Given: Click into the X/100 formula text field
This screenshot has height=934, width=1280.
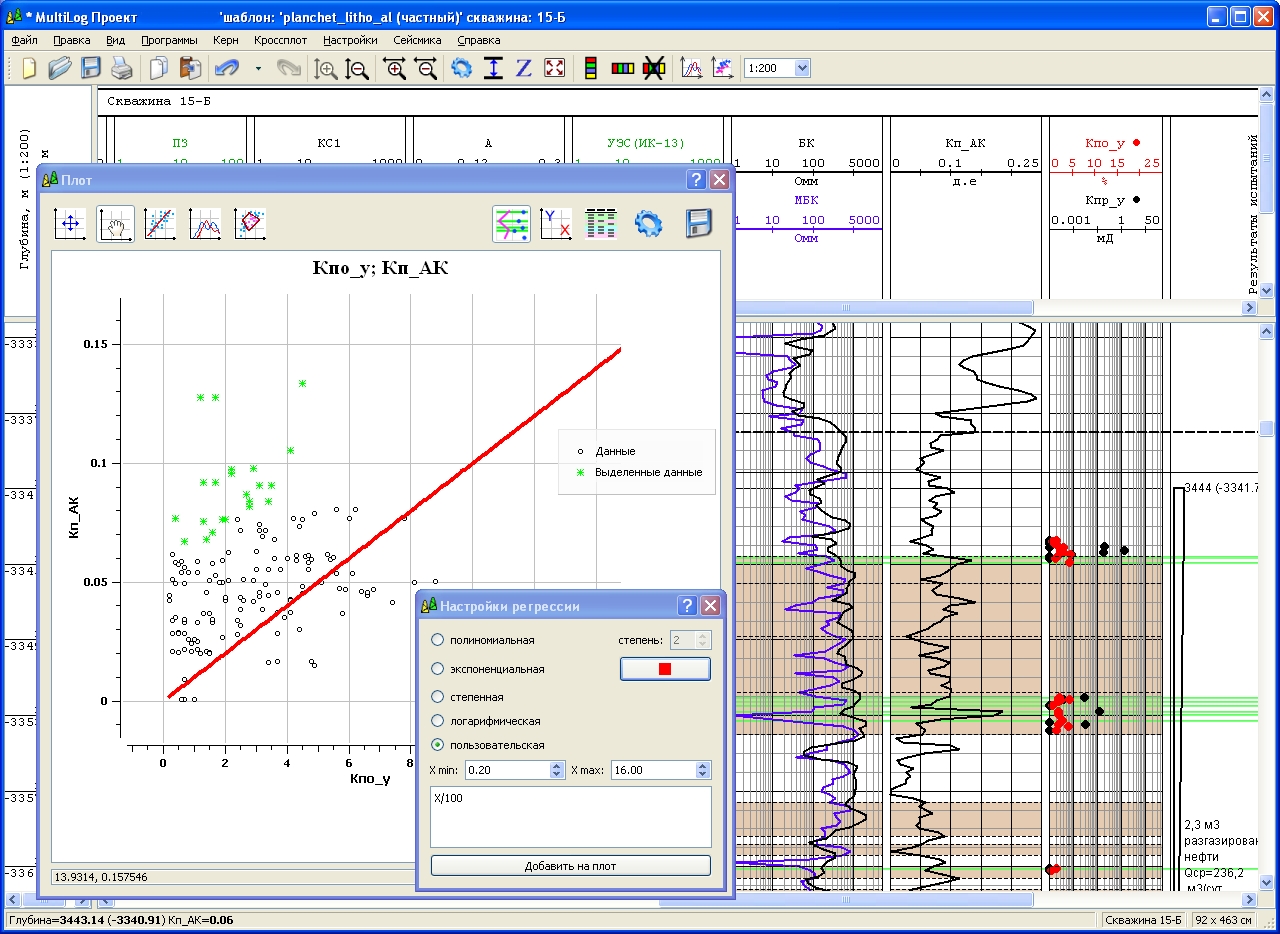Looking at the screenshot, I should pos(570,816).
